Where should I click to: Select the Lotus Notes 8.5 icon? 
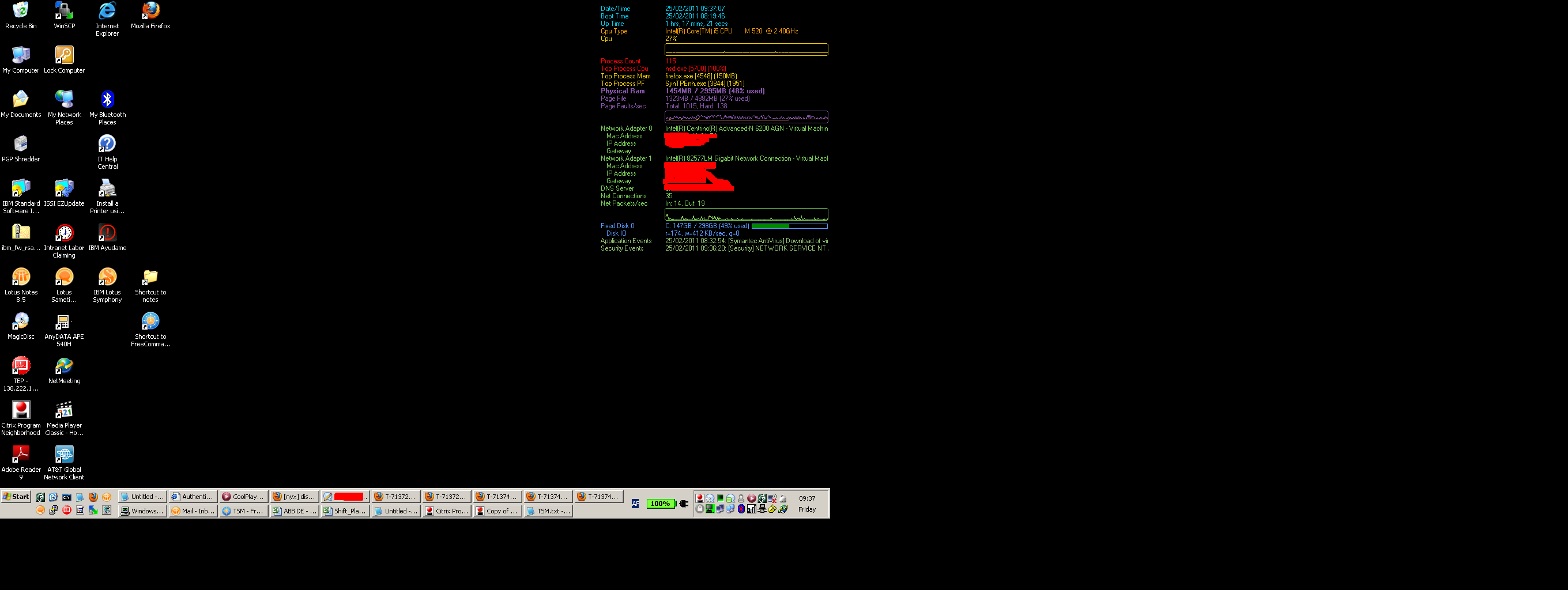21,278
